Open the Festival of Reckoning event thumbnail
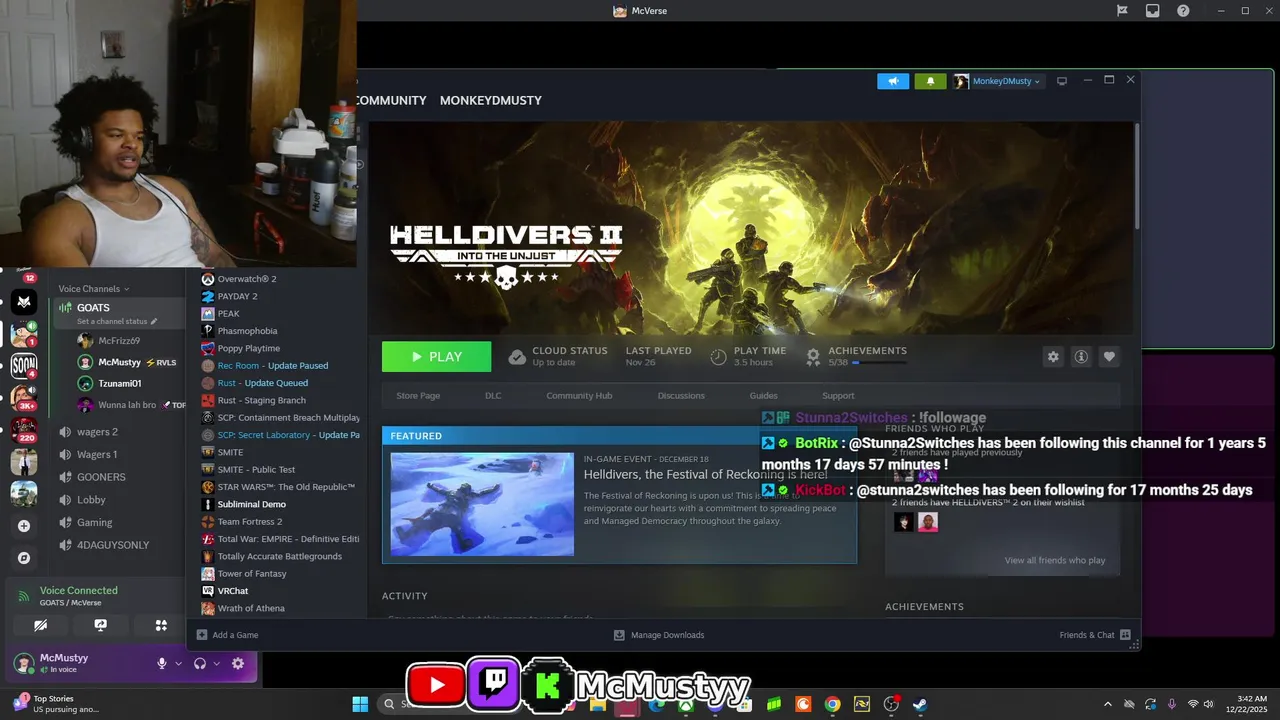 (x=482, y=504)
